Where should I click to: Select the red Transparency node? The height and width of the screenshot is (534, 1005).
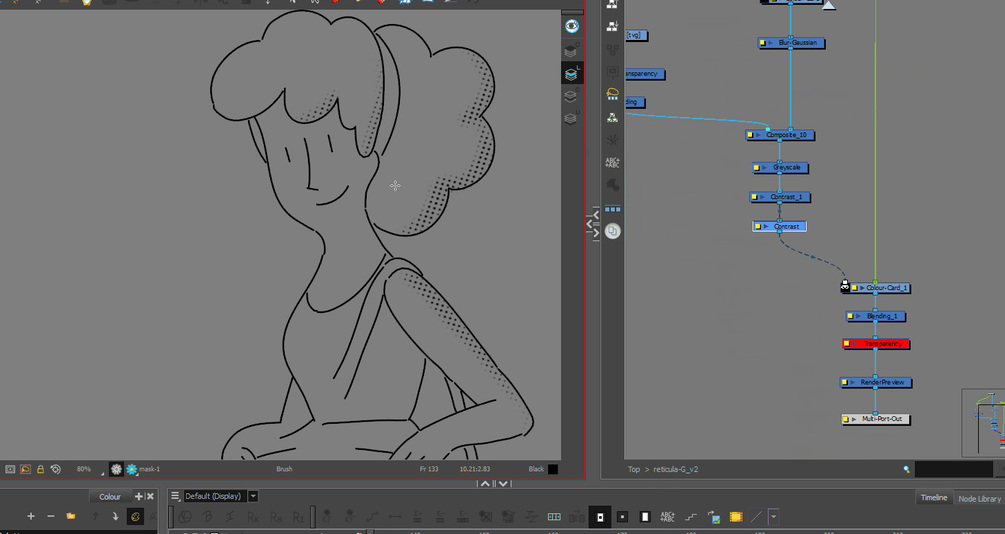pos(876,344)
